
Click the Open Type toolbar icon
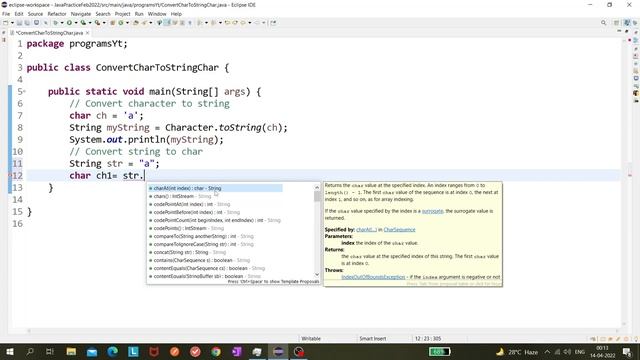tap(136, 23)
